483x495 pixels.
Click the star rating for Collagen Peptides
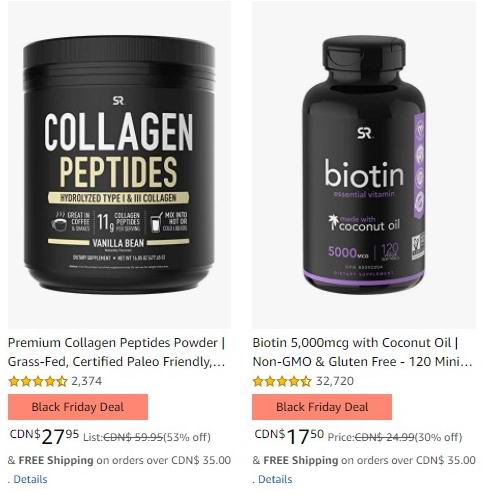(x=38, y=381)
